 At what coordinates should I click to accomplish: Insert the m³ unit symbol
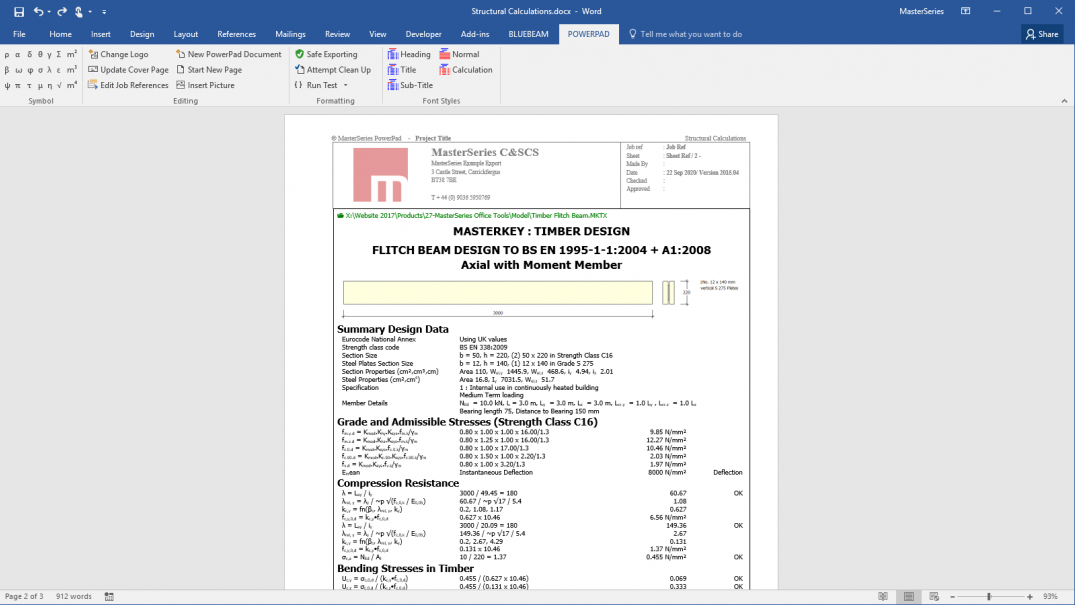tap(71, 70)
